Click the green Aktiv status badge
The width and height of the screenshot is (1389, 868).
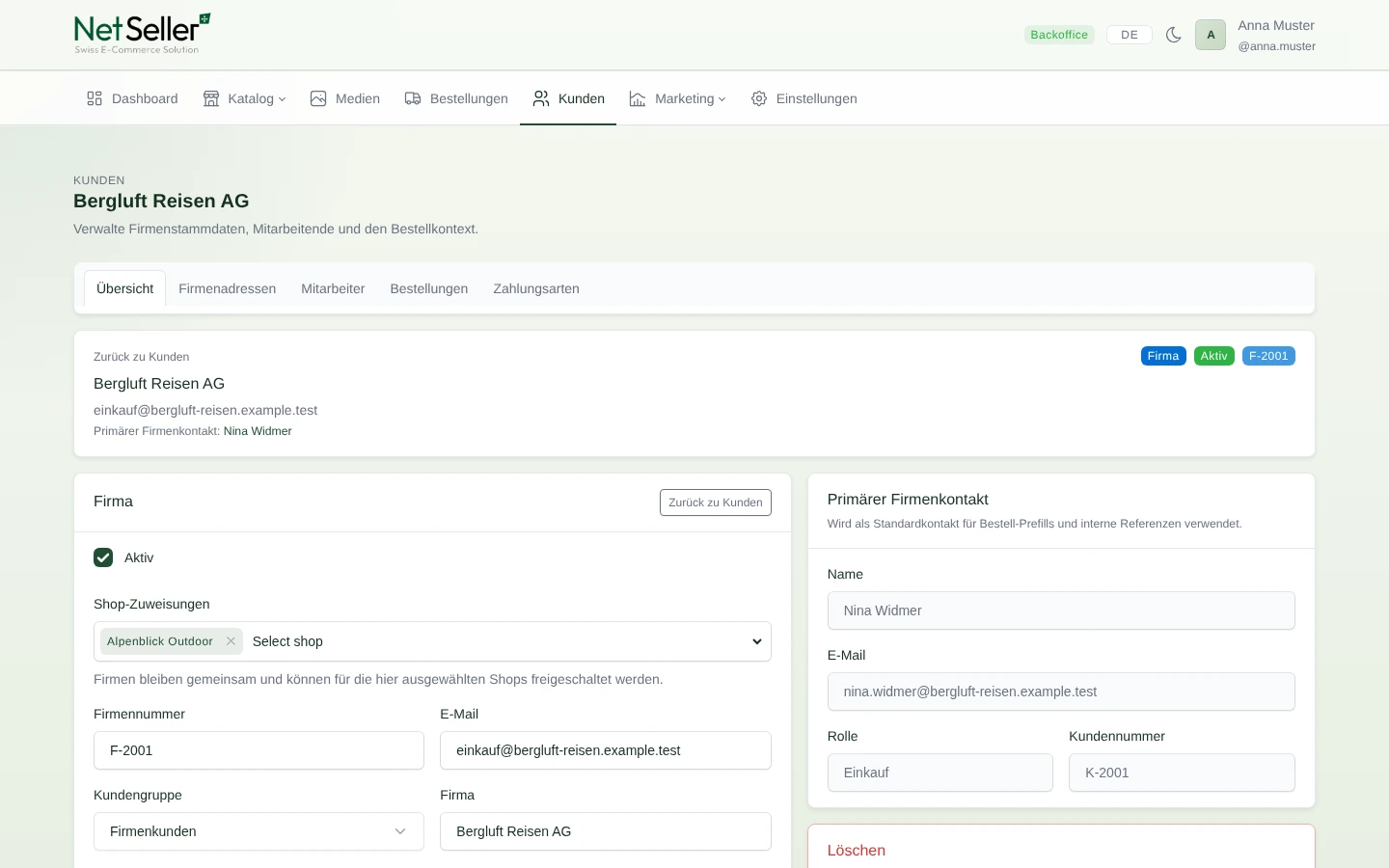(1214, 356)
